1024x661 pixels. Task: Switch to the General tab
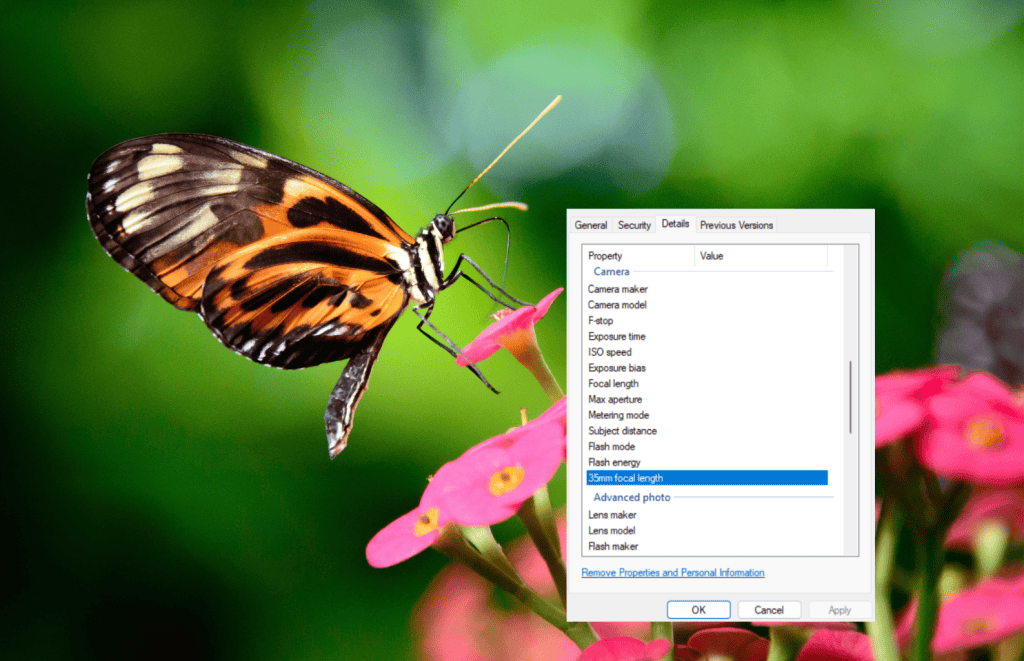590,225
